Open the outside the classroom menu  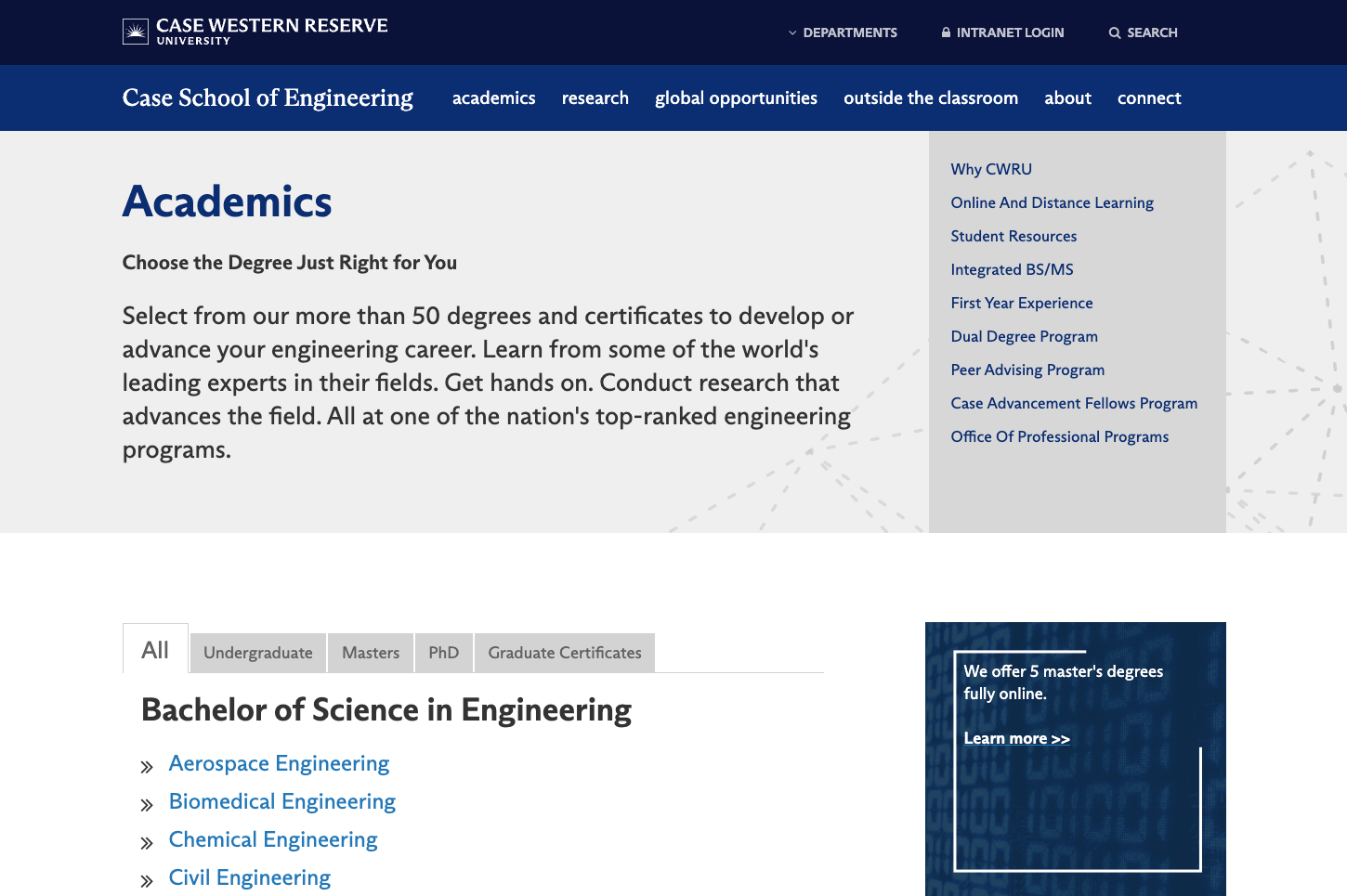click(x=931, y=97)
